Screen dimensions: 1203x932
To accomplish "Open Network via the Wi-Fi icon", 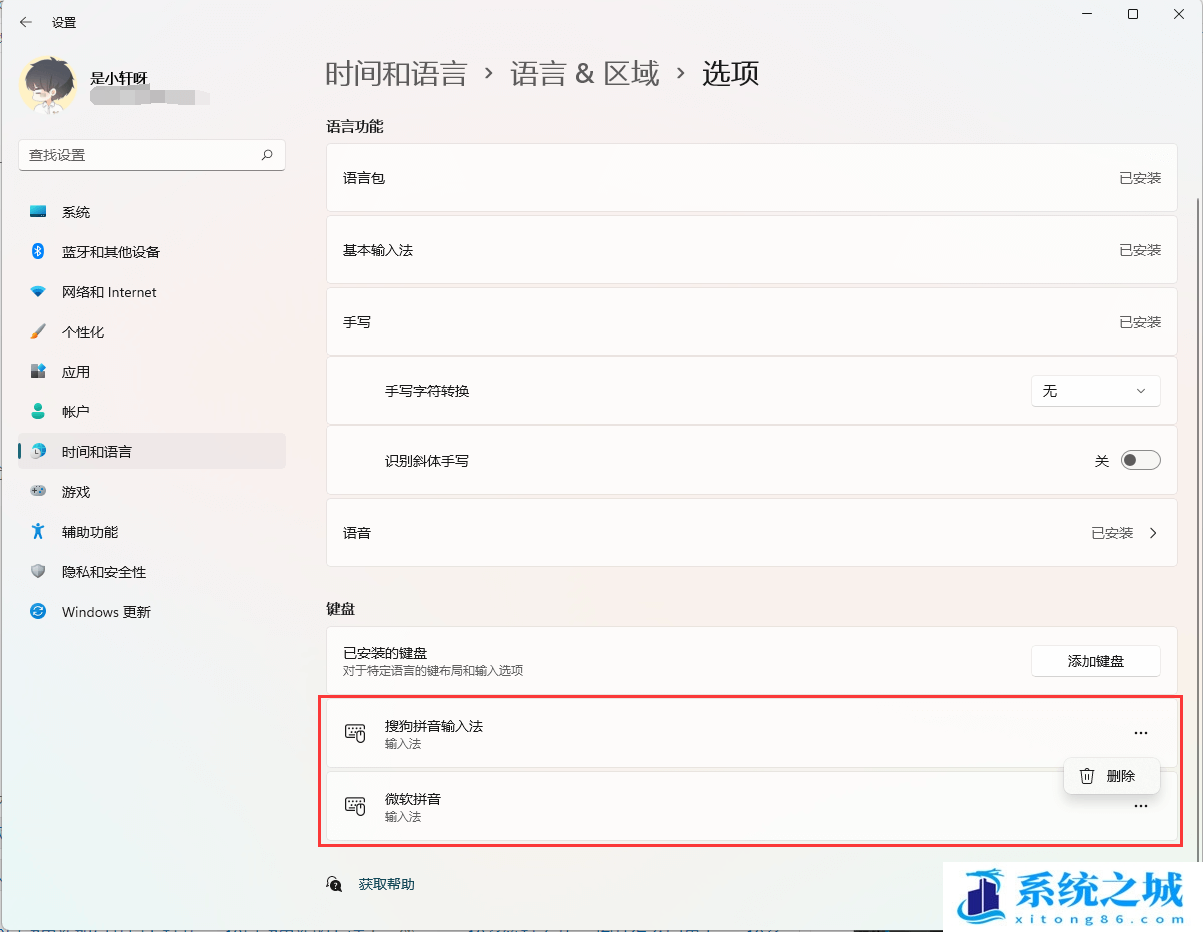I will click(x=36, y=291).
